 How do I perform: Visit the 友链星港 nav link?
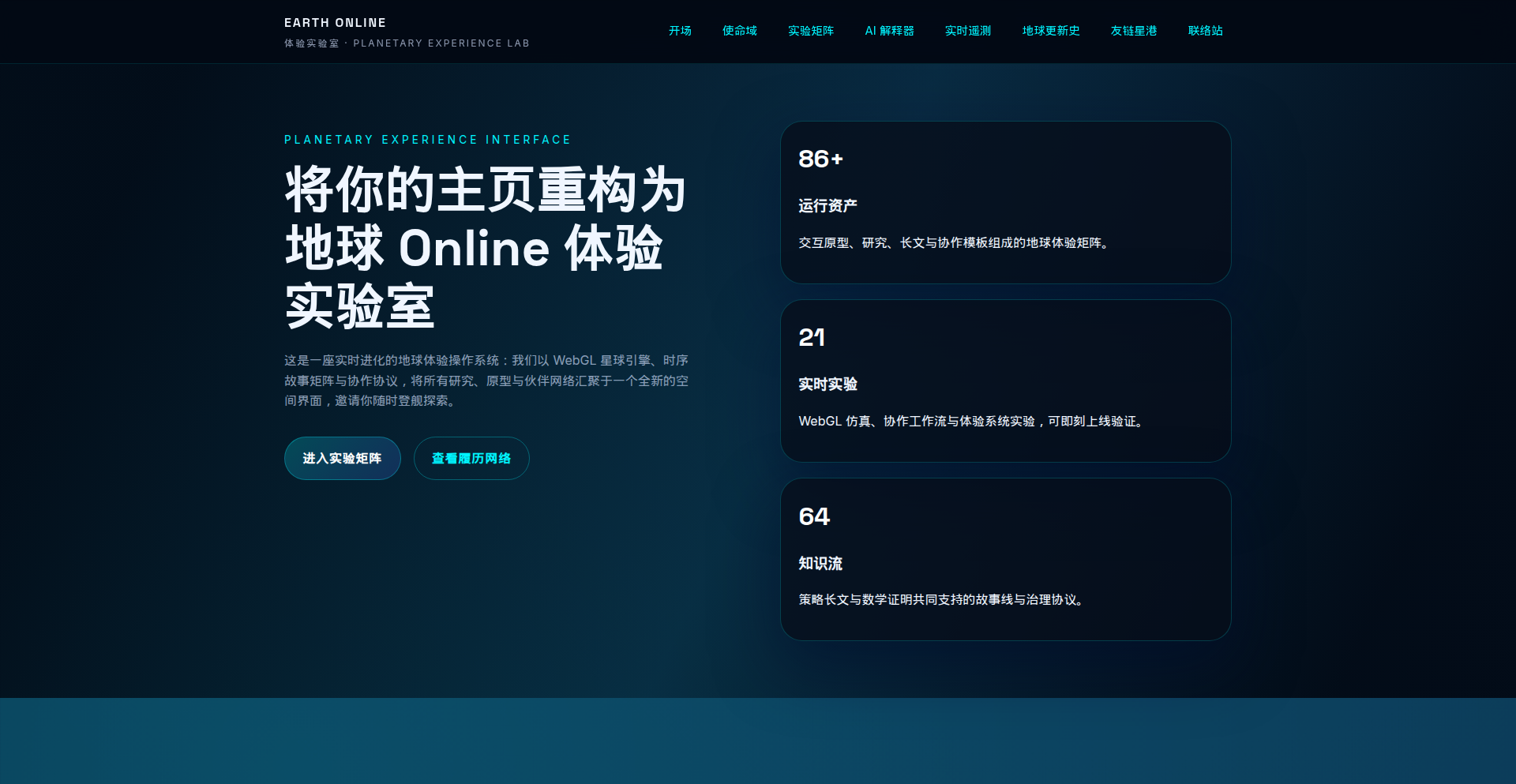(1133, 31)
